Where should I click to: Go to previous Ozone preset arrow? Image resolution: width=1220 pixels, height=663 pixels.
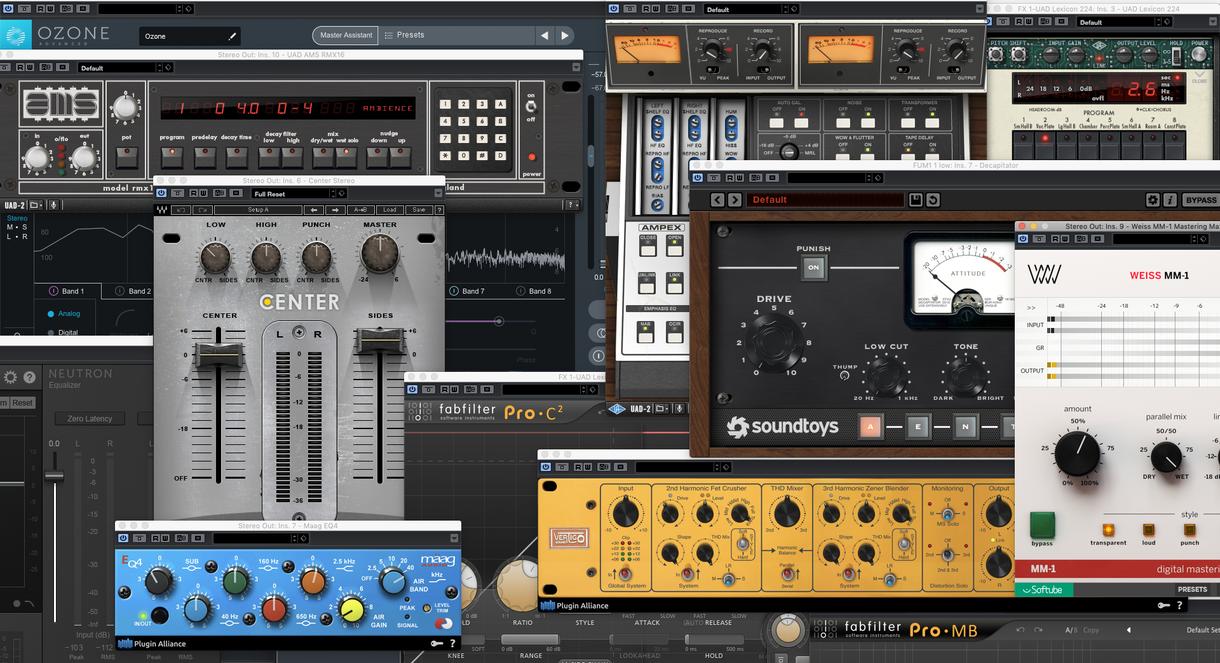tap(545, 35)
